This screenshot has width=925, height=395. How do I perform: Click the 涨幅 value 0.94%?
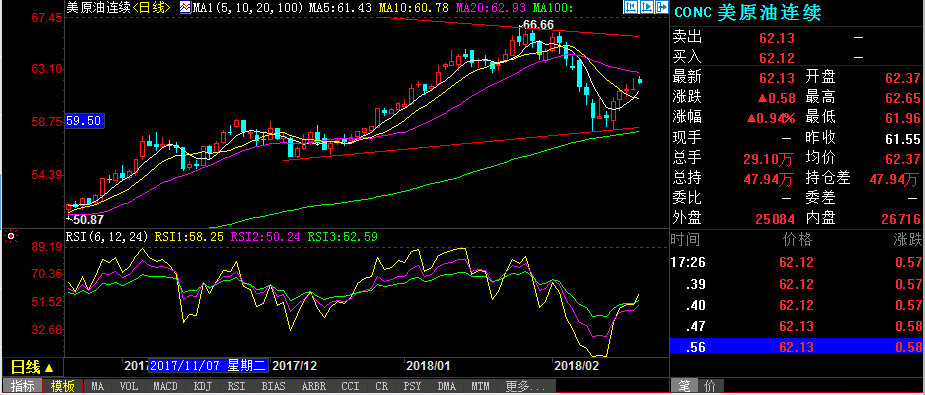[x=770, y=118]
